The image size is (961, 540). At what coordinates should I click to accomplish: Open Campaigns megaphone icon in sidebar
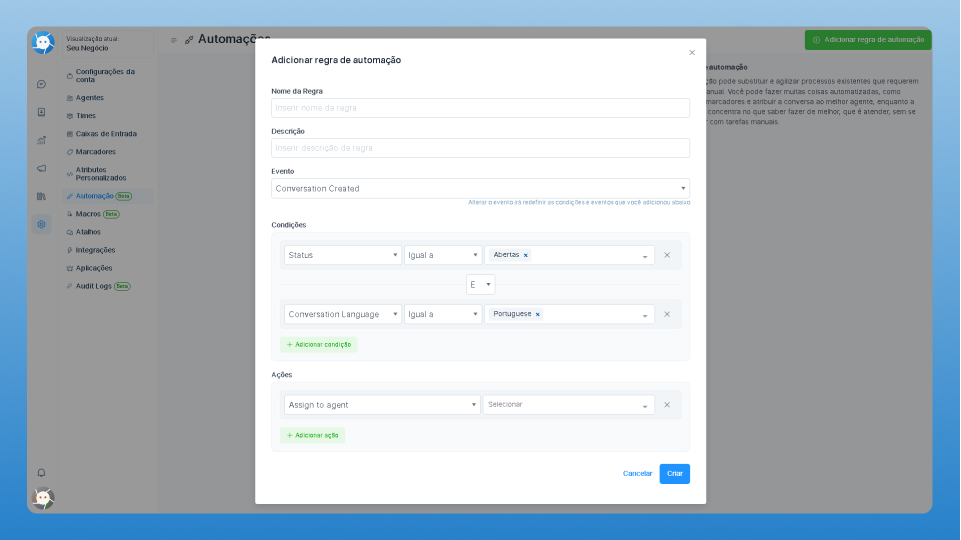click(41, 168)
